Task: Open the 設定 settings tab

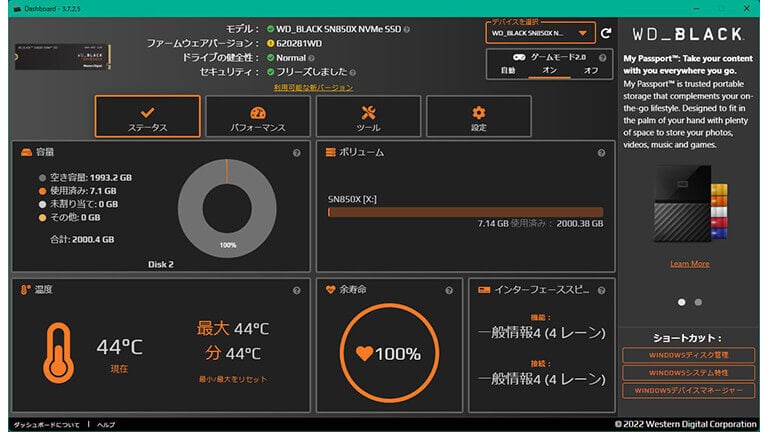Action: click(x=478, y=116)
